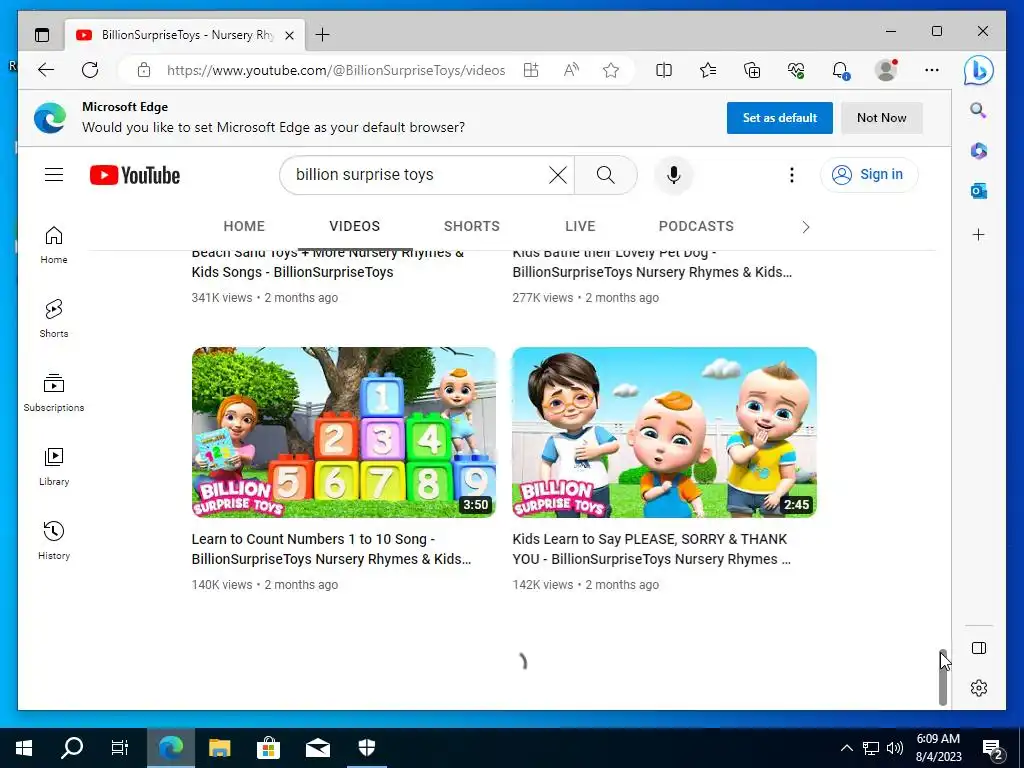The height and width of the screenshot is (768, 1024).
Task: Open Microsoft 365 icon in Edge sidebar
Action: [978, 151]
